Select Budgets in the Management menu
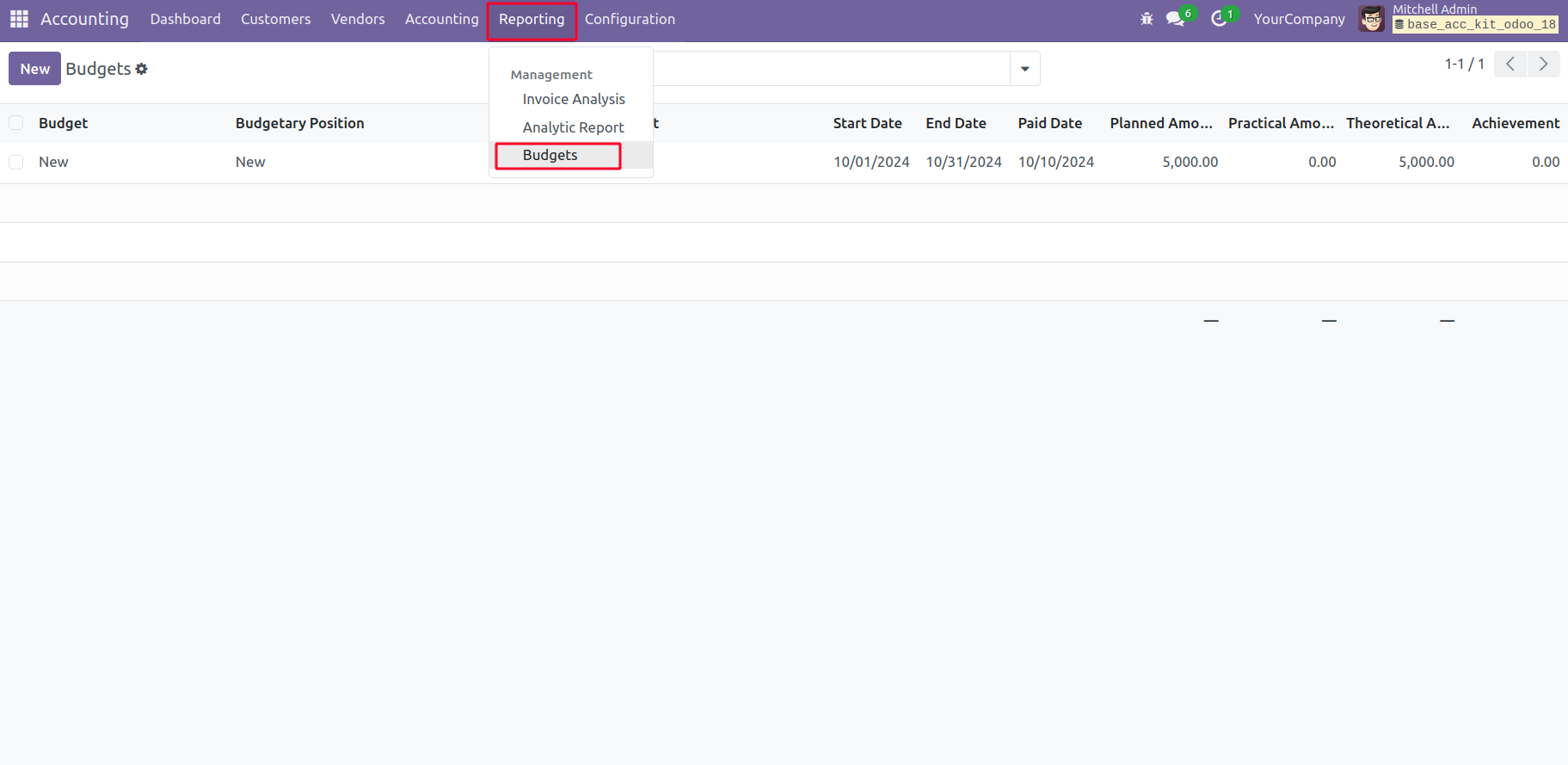1568x765 pixels. (550, 156)
